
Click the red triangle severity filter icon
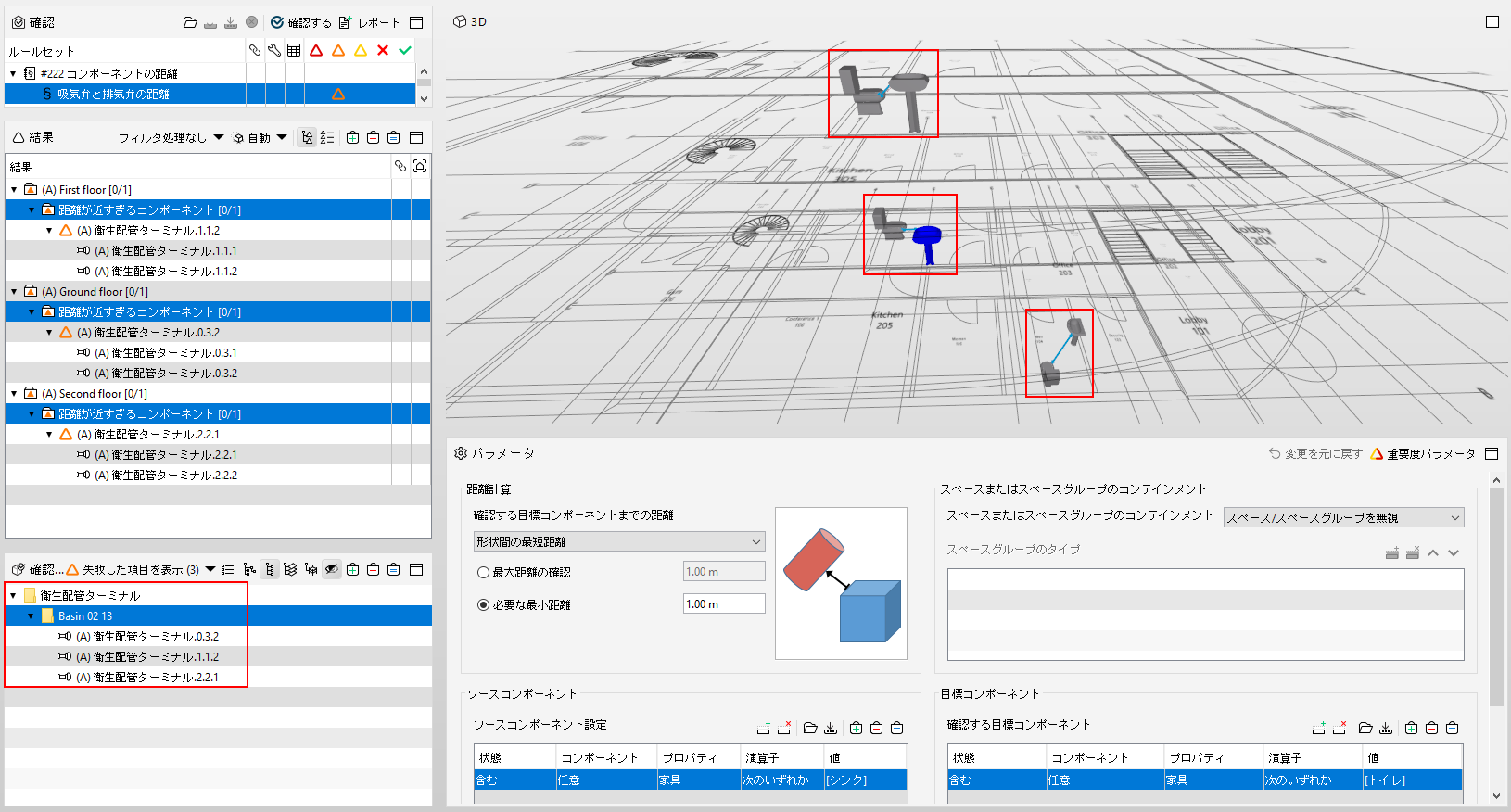click(x=316, y=50)
